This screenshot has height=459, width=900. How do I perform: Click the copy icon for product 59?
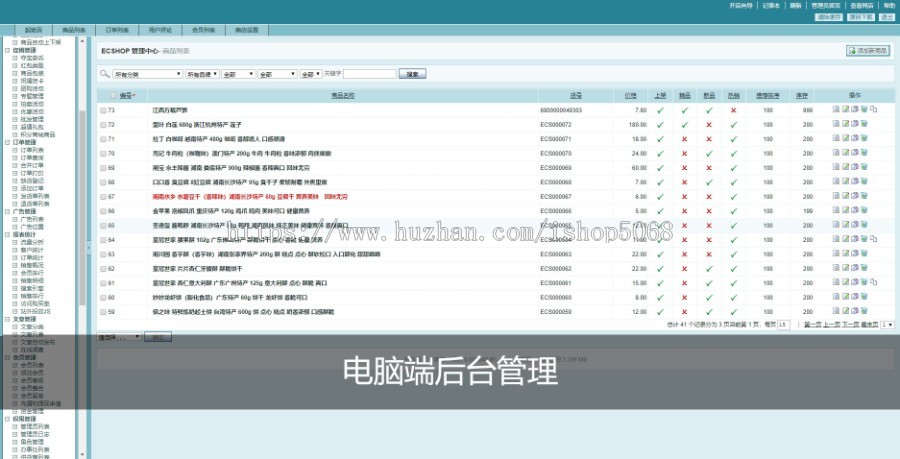tap(855, 311)
